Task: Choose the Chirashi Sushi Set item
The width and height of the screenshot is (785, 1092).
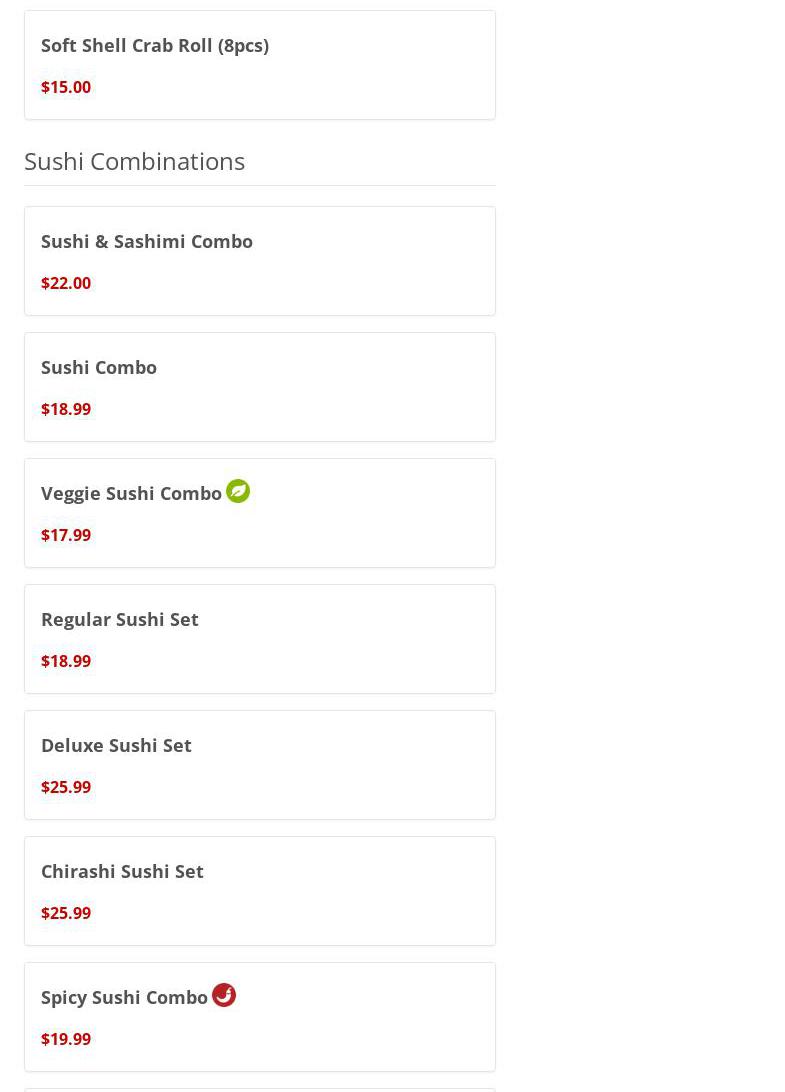Action: (x=260, y=891)
